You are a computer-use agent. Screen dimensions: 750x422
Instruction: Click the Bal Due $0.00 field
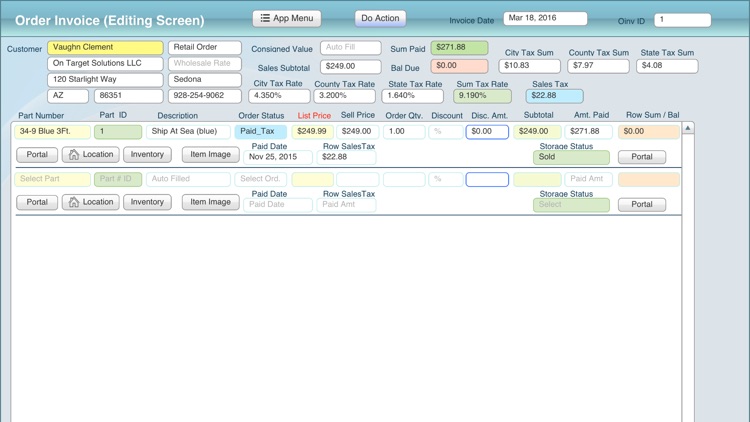pos(459,66)
